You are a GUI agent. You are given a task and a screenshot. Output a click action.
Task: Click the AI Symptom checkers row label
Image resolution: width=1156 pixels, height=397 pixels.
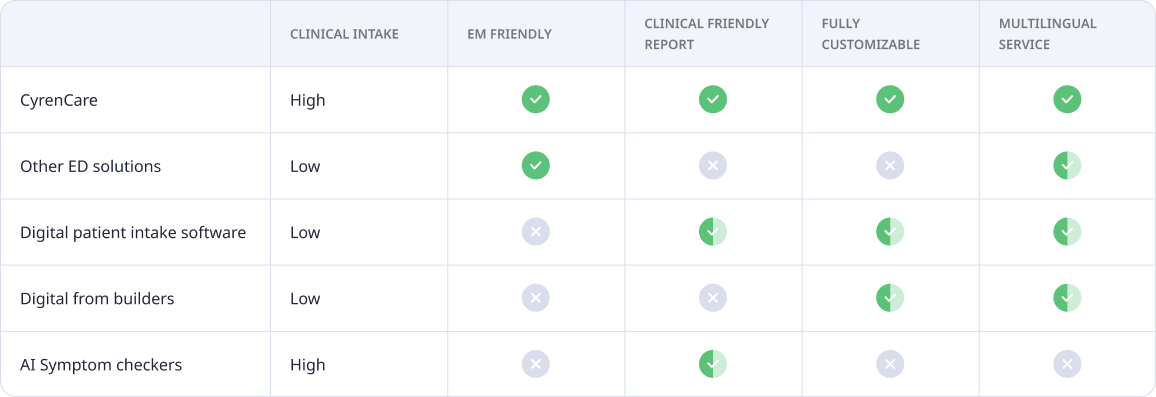pyautogui.click(x=101, y=365)
